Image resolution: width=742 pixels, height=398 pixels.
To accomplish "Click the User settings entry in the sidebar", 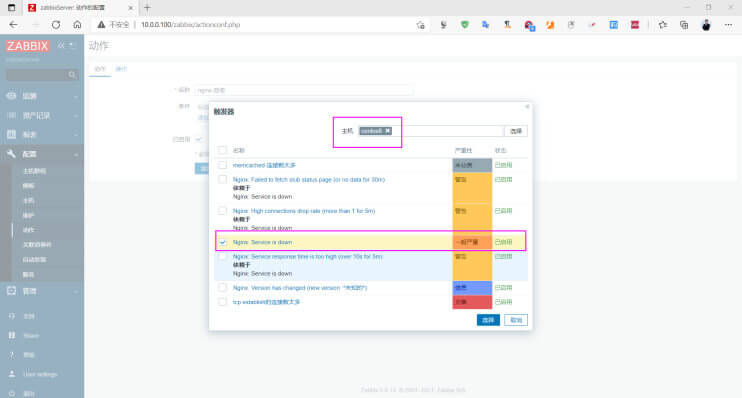I will click(x=40, y=374).
